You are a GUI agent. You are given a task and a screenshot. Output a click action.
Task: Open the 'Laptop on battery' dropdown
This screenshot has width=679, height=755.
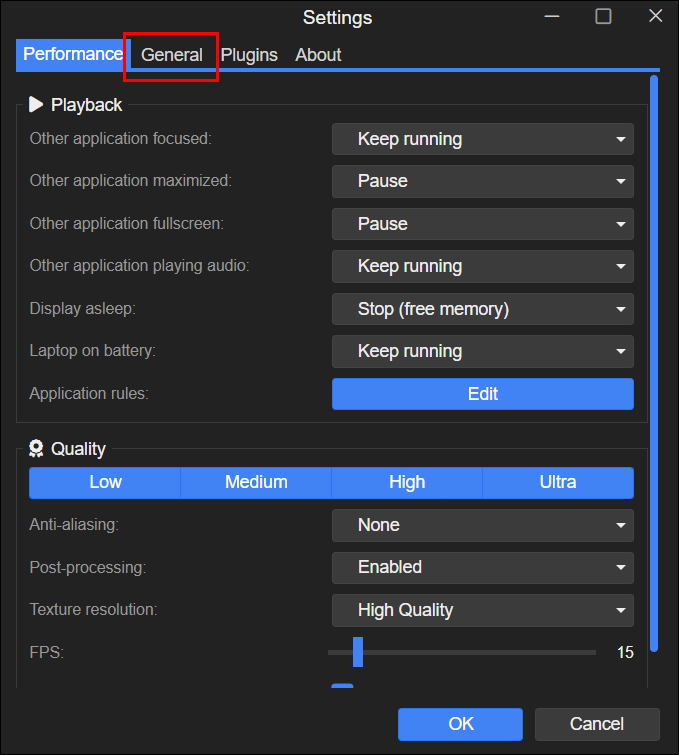[482, 351]
